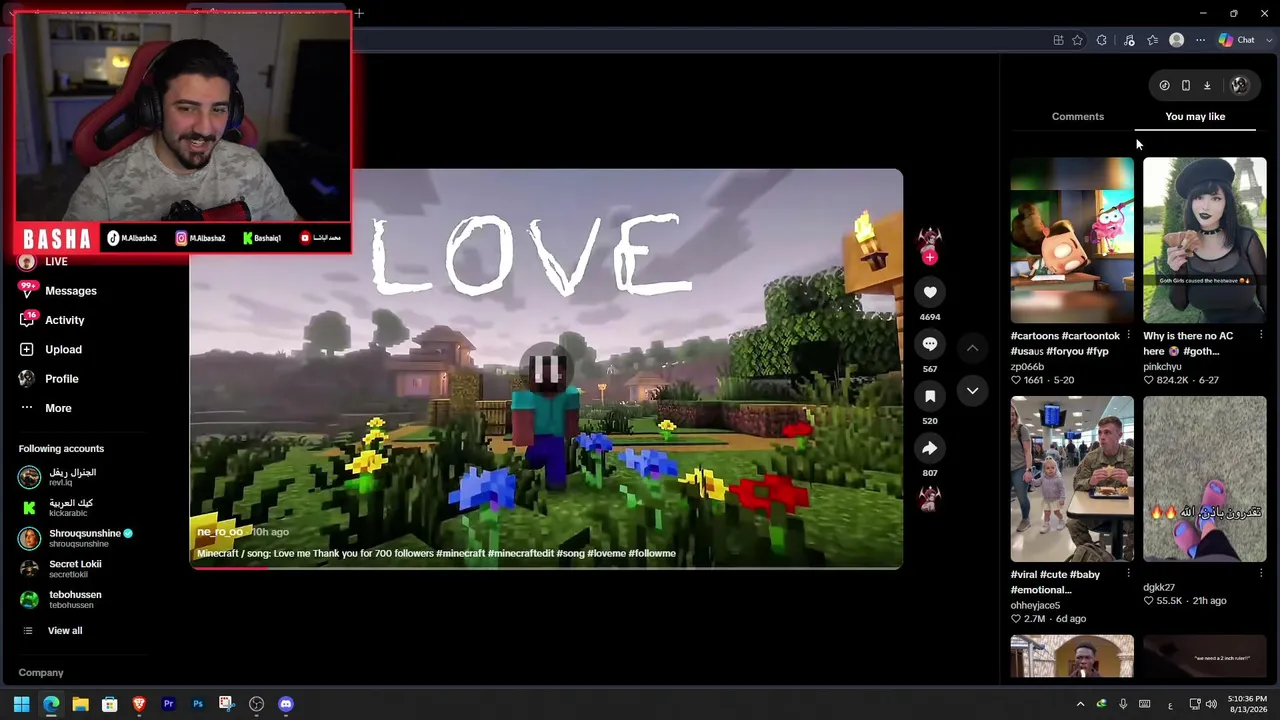Open the browser profile avatar
This screenshot has width=1280, height=720.
click(x=1177, y=40)
